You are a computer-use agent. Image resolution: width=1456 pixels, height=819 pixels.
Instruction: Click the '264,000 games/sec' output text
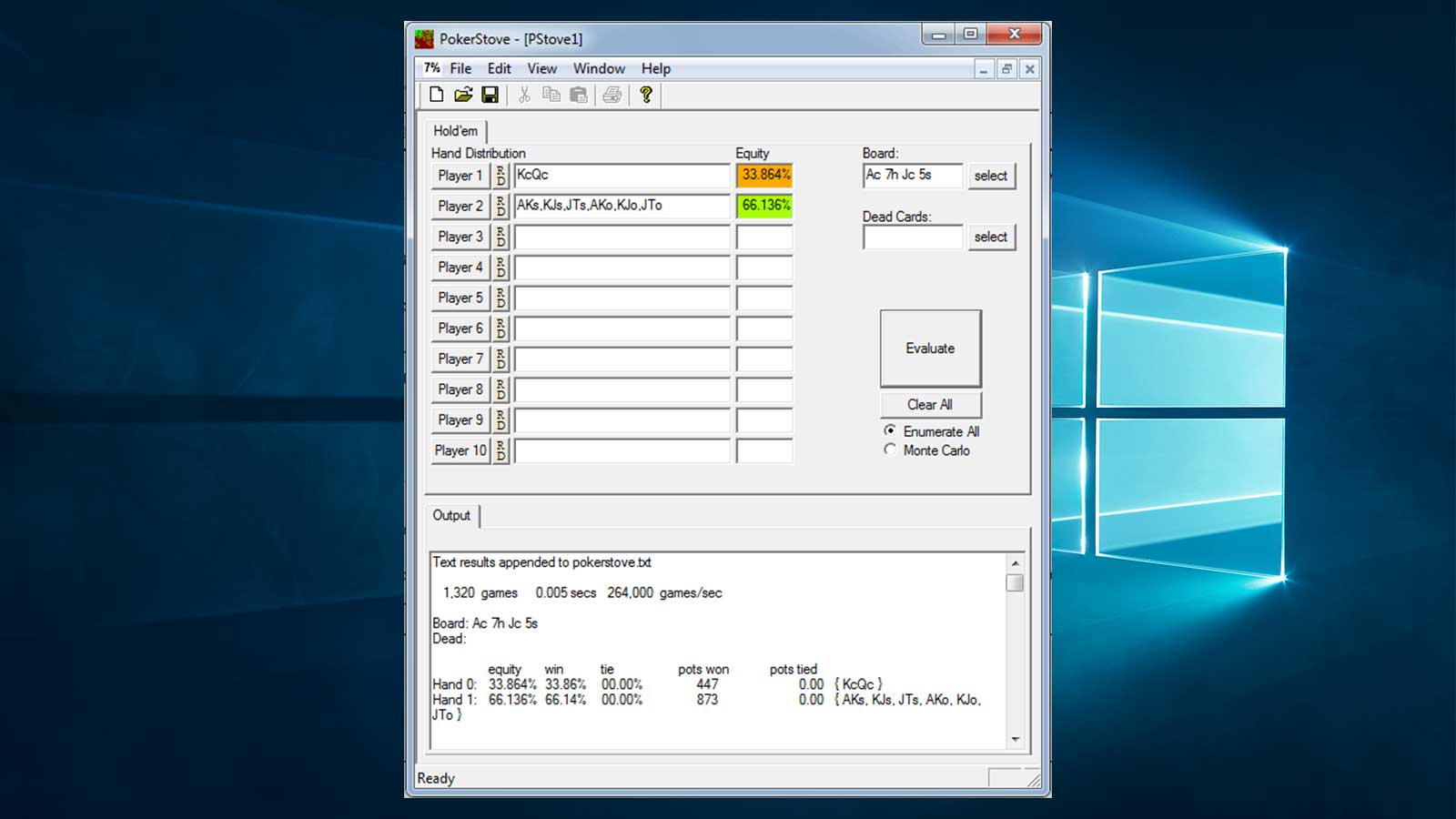coord(664,593)
